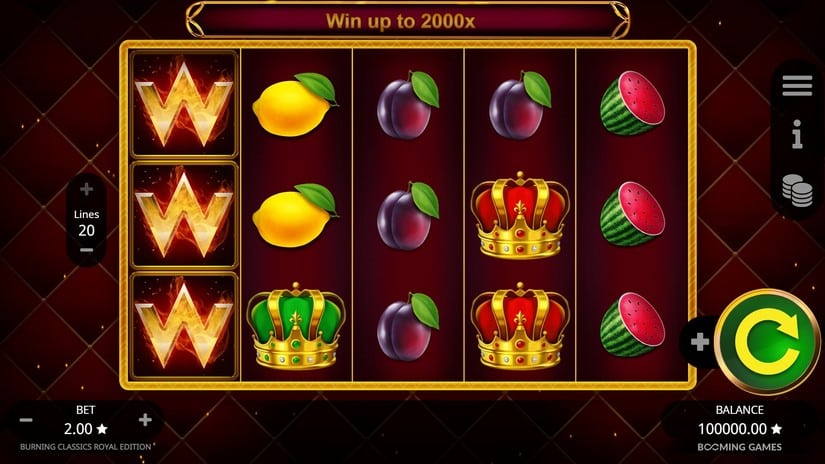Open autoplay plus button beside spin
The image size is (825, 464).
[699, 342]
